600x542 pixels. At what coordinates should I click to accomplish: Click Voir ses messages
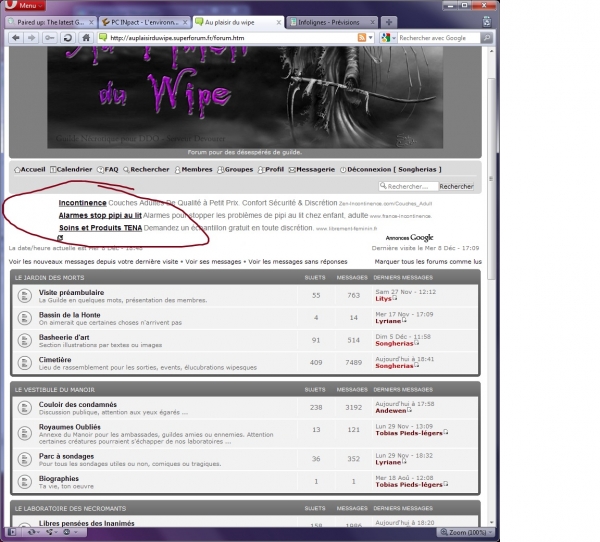coord(213,262)
